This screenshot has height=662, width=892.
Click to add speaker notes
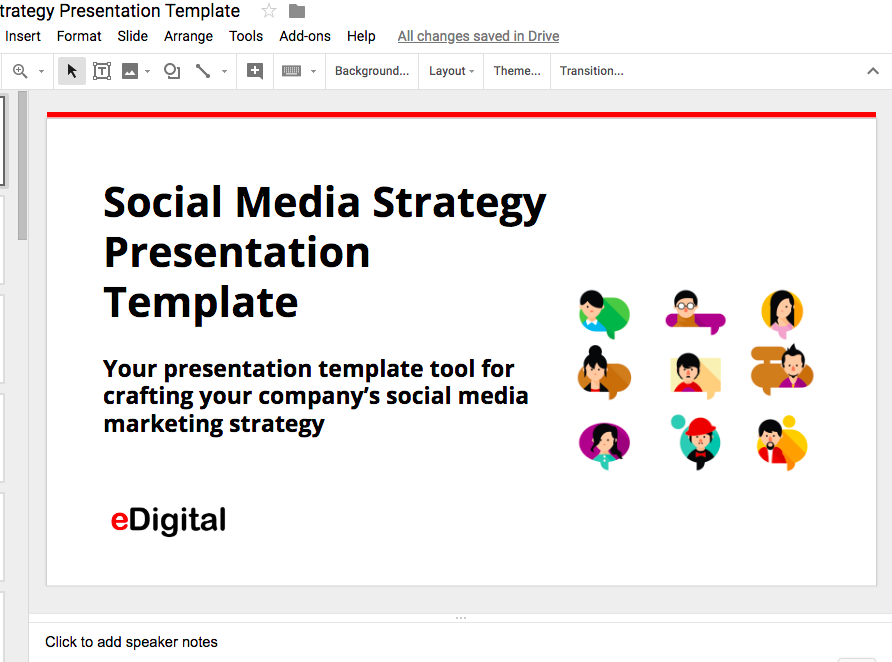[x=131, y=642]
